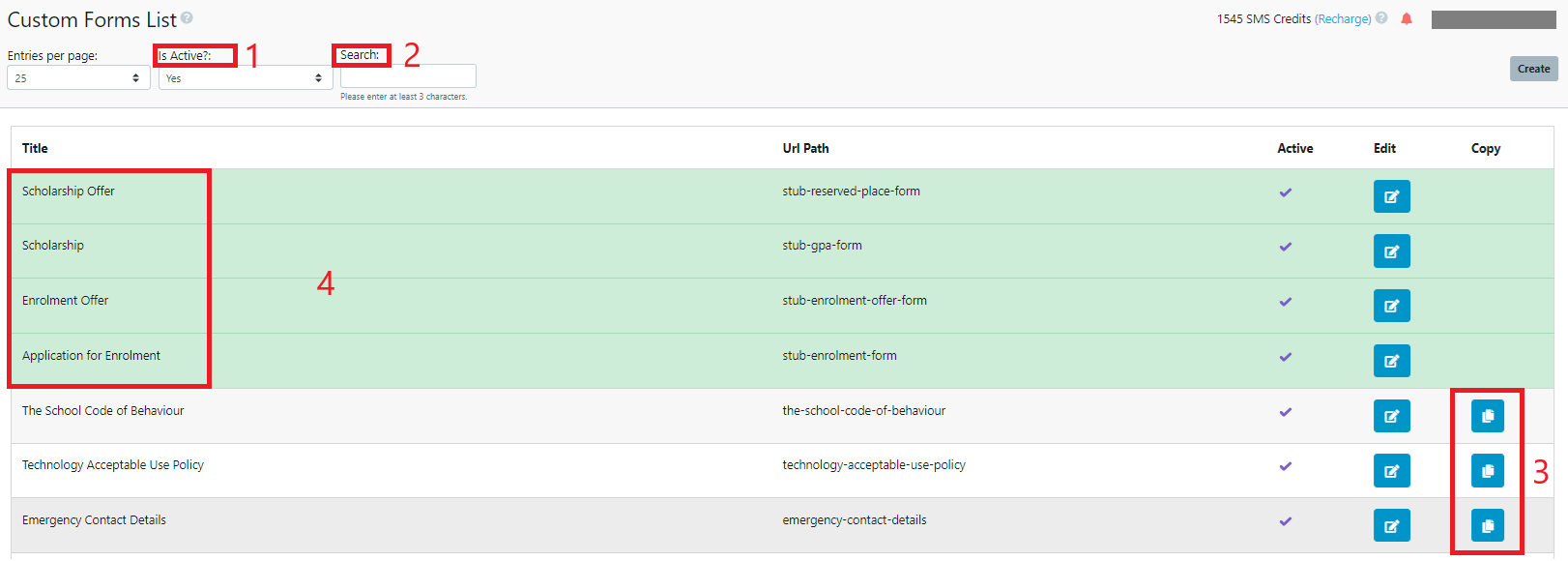Edit The School Code of Behaviour
This screenshot has width=1568, height=561.
(1391, 416)
